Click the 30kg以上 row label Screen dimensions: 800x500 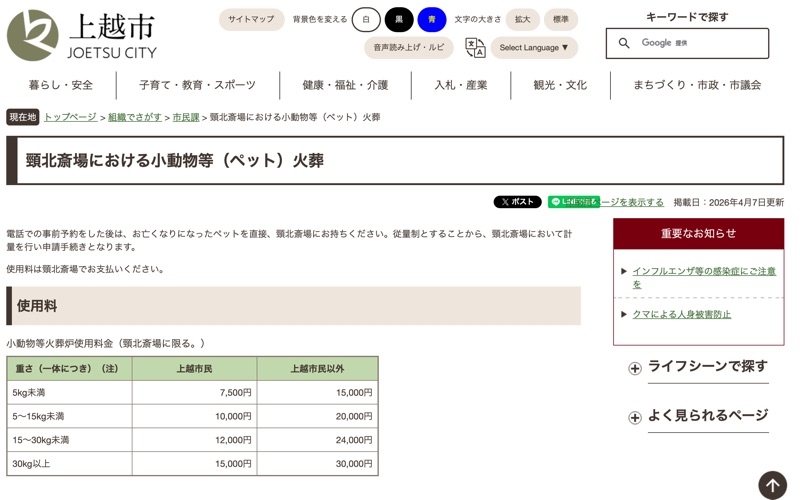(31, 464)
